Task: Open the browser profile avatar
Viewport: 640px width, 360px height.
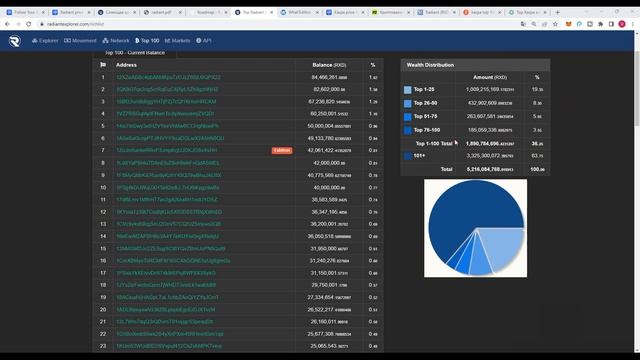Action: [x=622, y=24]
